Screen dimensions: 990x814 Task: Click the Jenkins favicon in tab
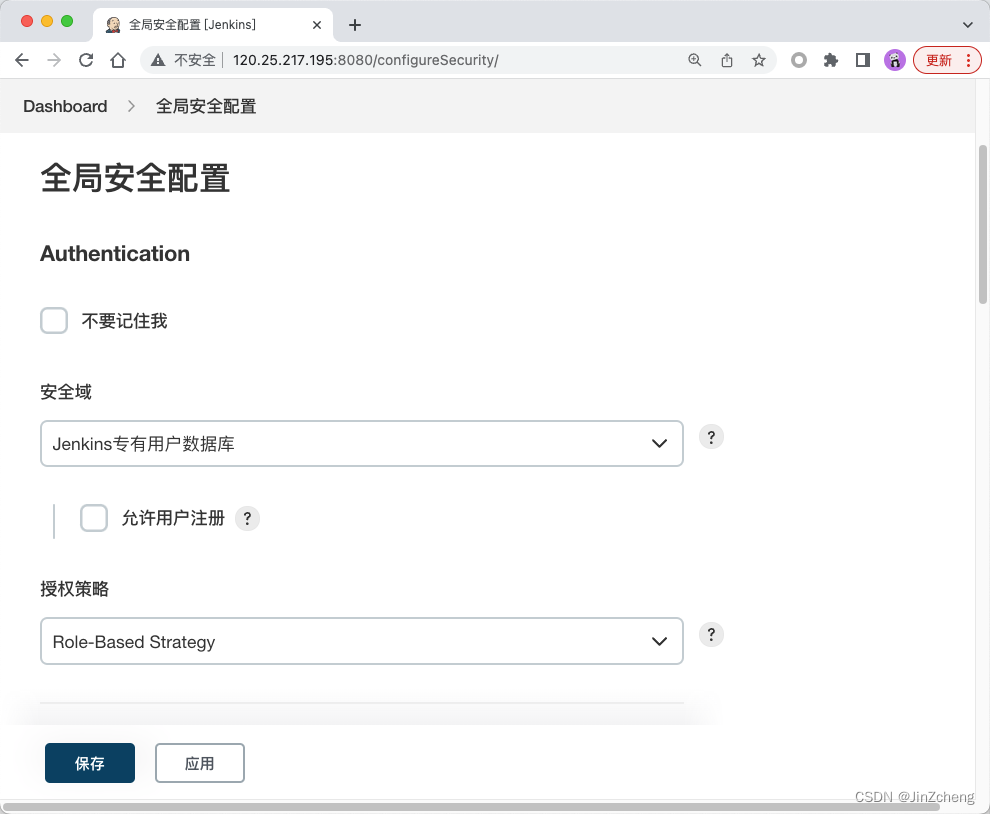coord(113,25)
